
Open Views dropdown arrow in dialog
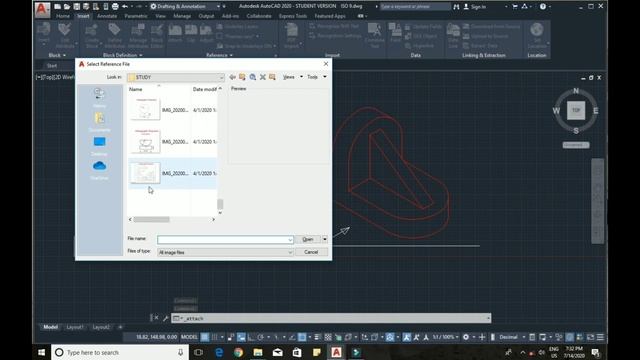click(x=301, y=77)
